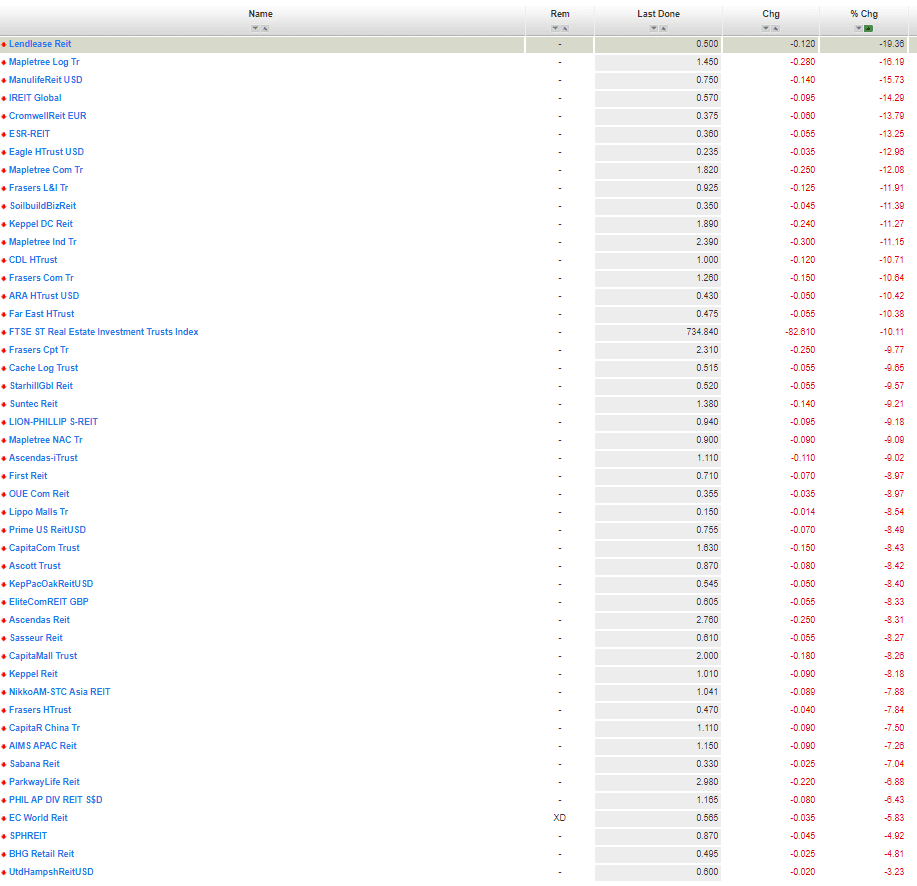Sort Rem column ascending arrow
Screen dimensions: 917x886
click(565, 29)
